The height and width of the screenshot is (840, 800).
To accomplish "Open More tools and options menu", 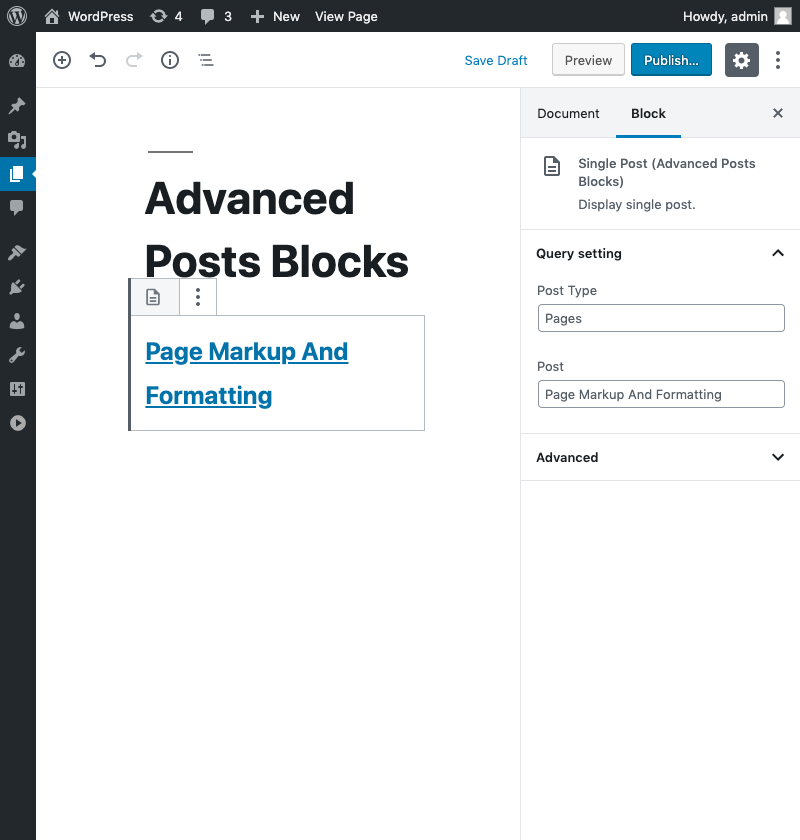I will pos(778,60).
